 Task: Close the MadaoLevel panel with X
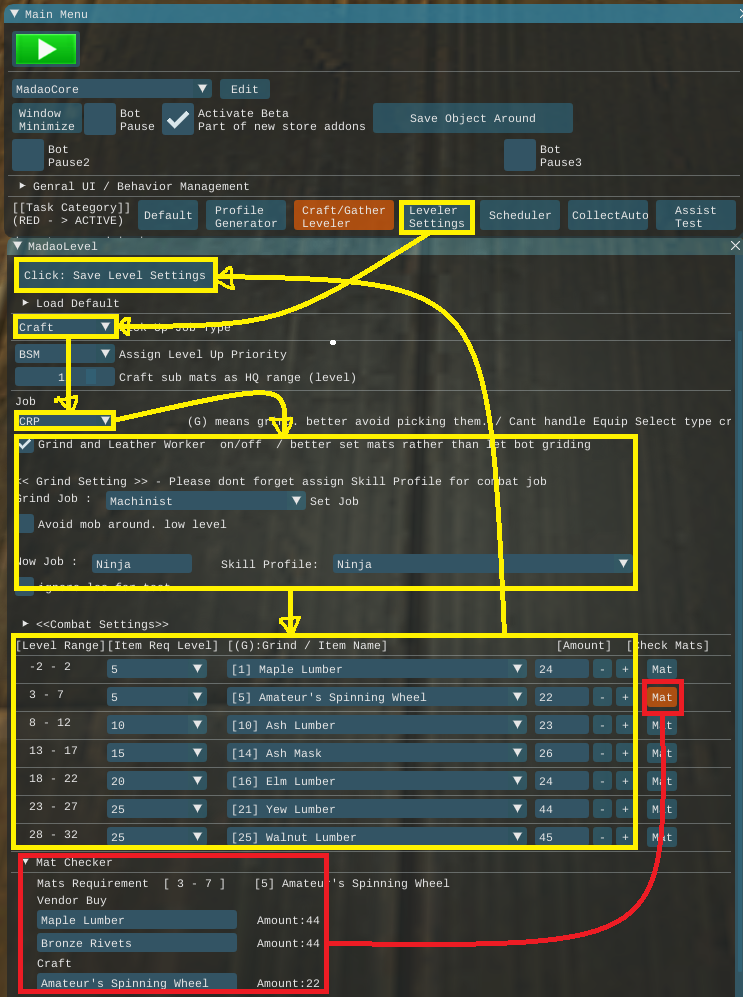coord(735,246)
